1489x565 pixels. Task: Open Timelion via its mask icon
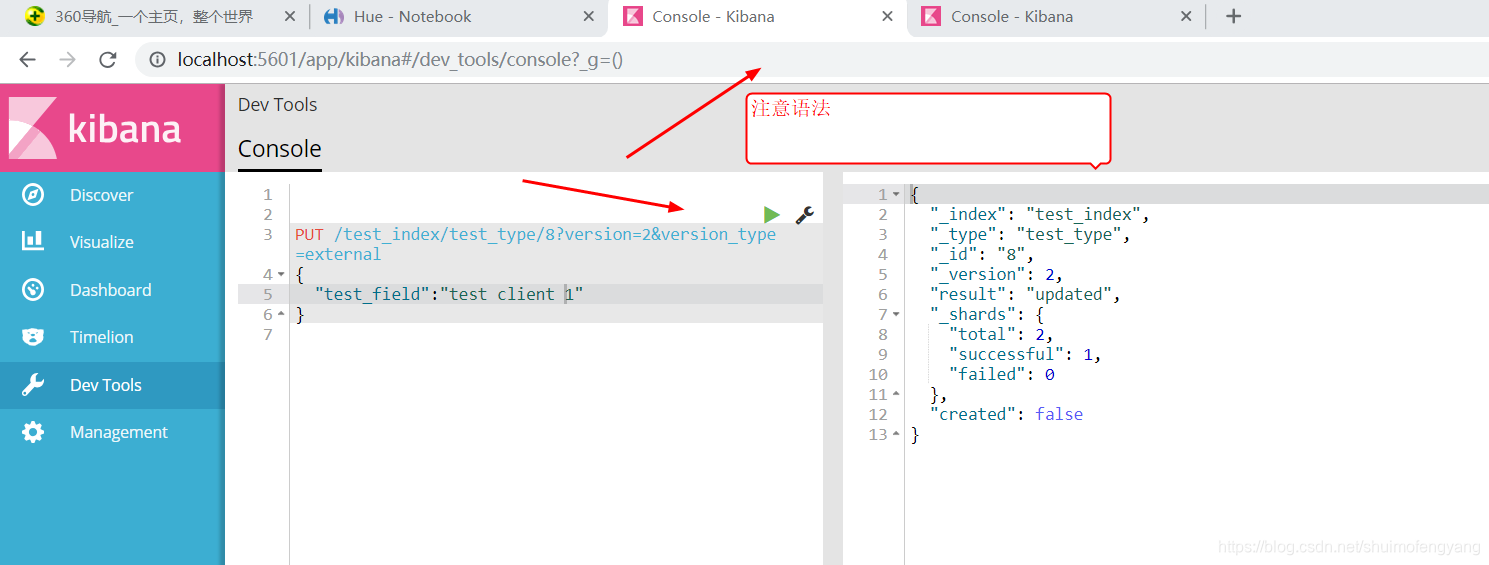33,337
